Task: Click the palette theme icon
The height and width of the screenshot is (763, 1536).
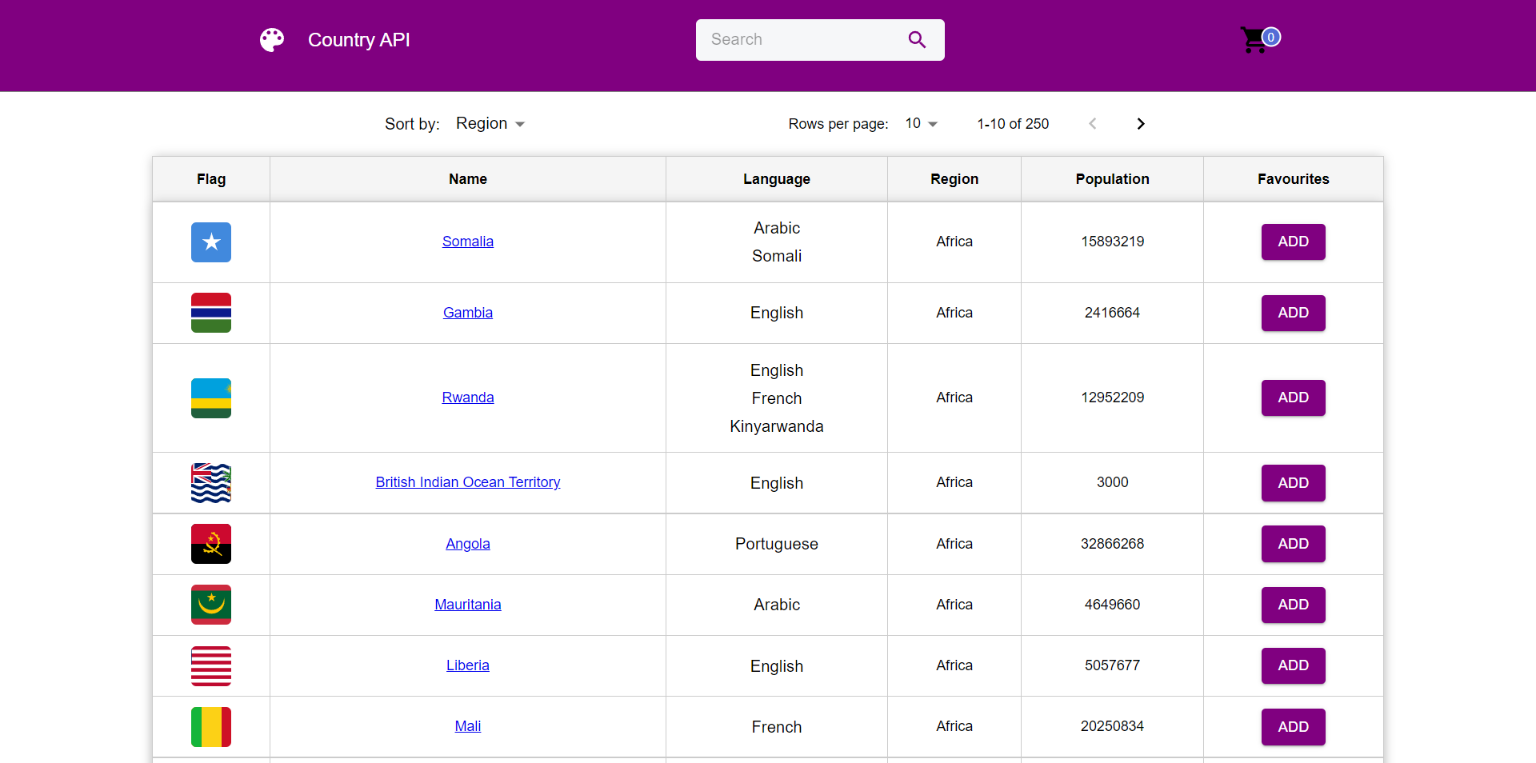Action: pos(272,40)
